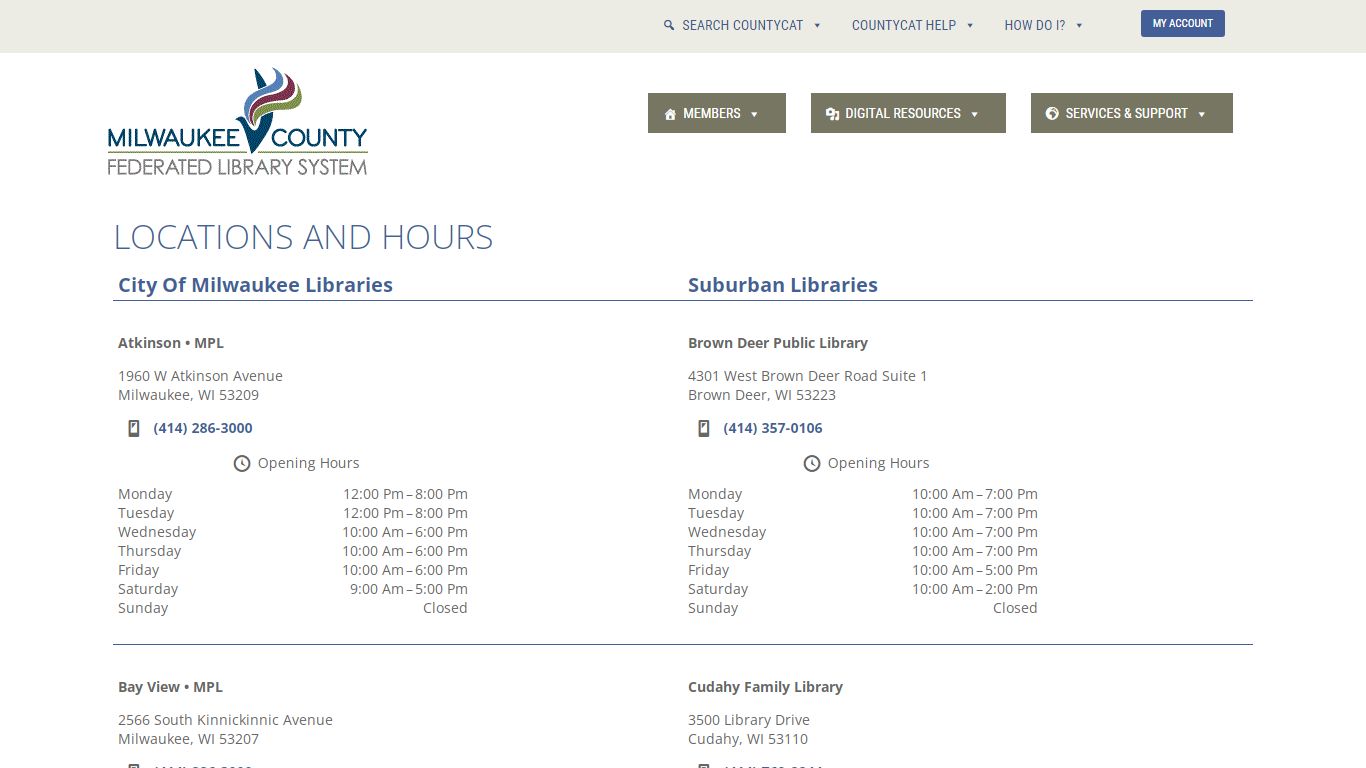Screen dimensions: 1366x768
Task: Click Brown Deer Saturday hours 10:00 Am–2:00 Pm
Action: 975,589
